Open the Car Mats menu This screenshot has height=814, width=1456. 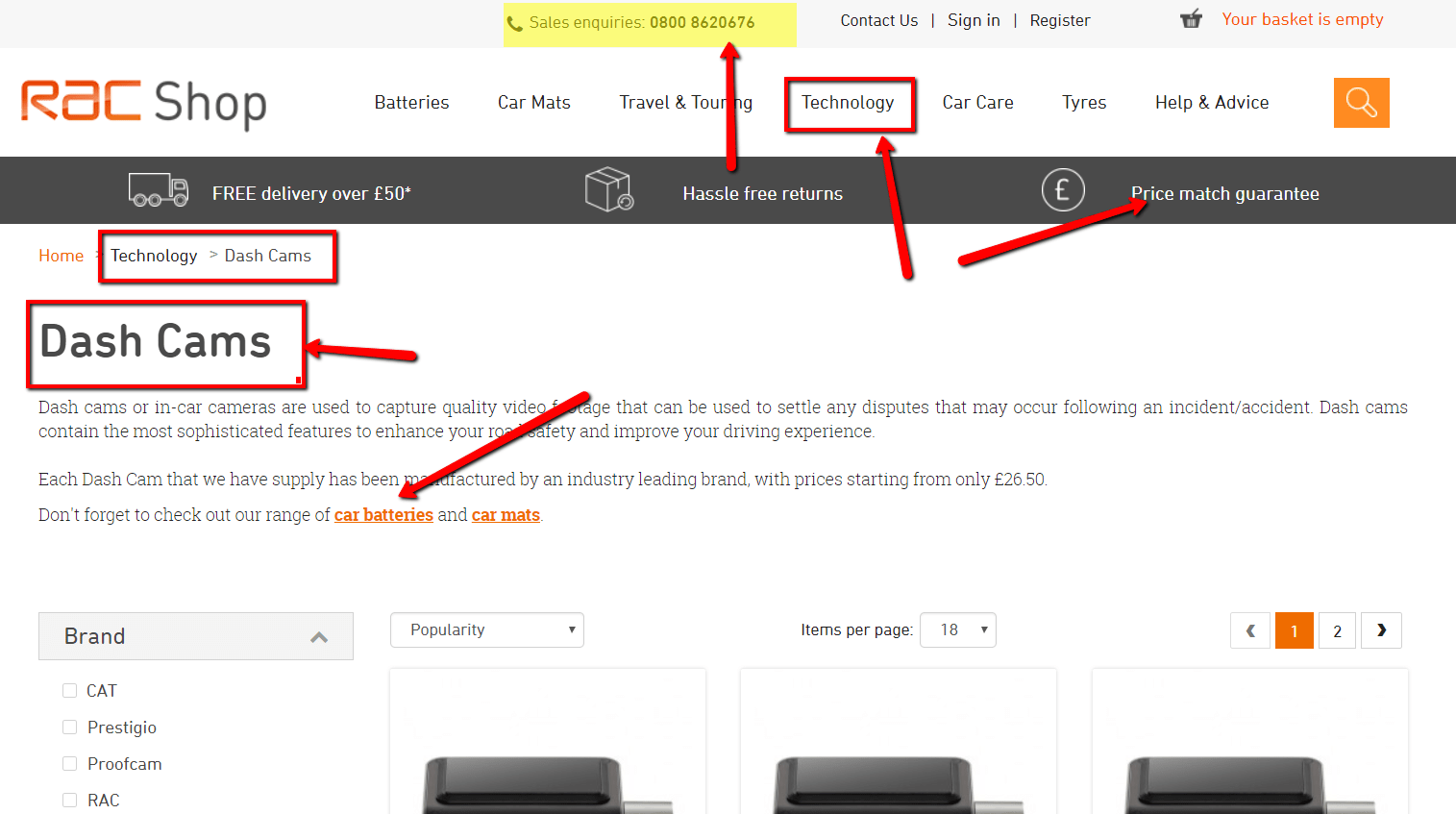tap(534, 103)
